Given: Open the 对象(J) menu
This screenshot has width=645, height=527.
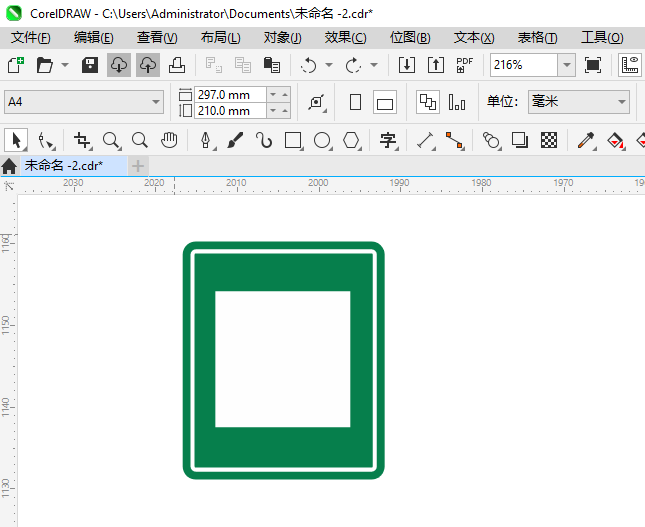Looking at the screenshot, I should tap(283, 38).
